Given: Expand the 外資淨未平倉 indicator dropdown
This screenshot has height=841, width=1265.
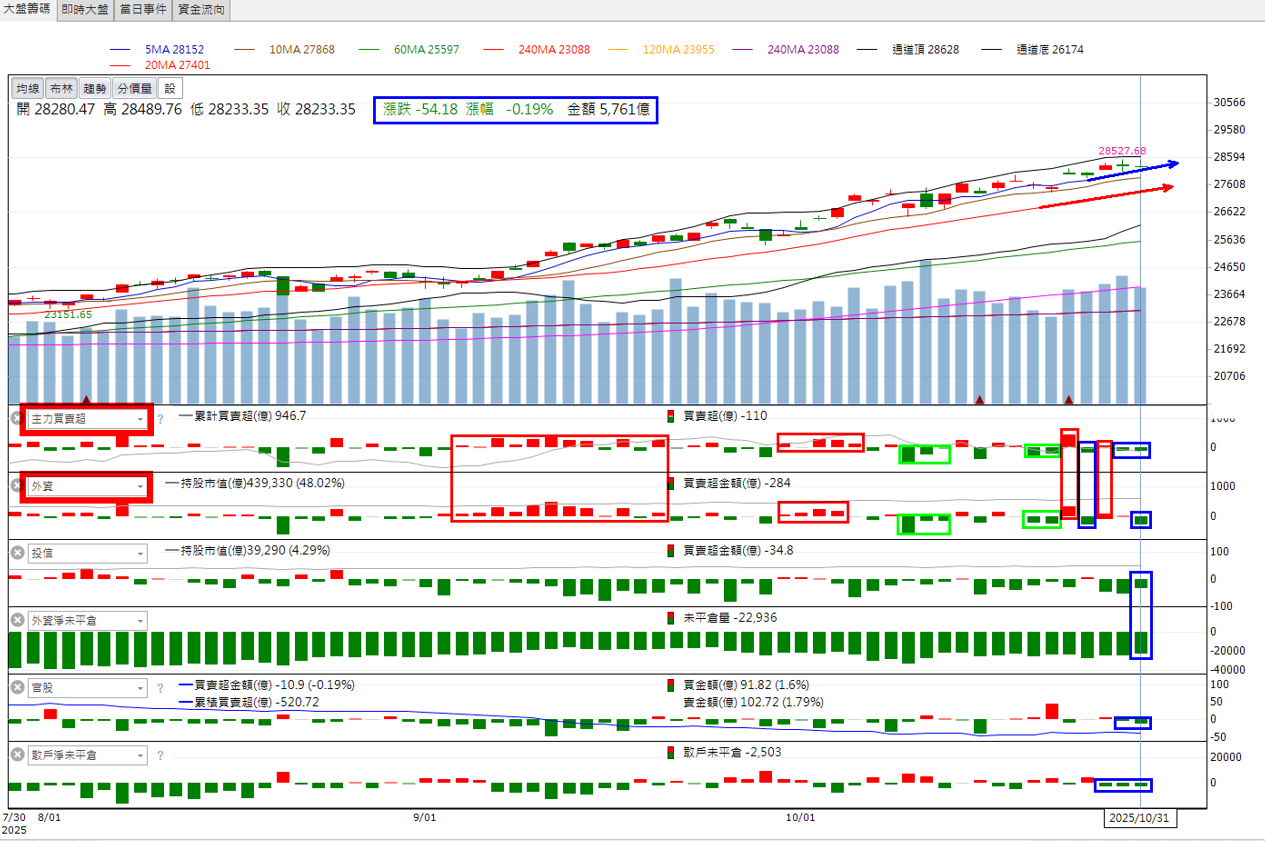Looking at the screenshot, I should tap(87, 621).
